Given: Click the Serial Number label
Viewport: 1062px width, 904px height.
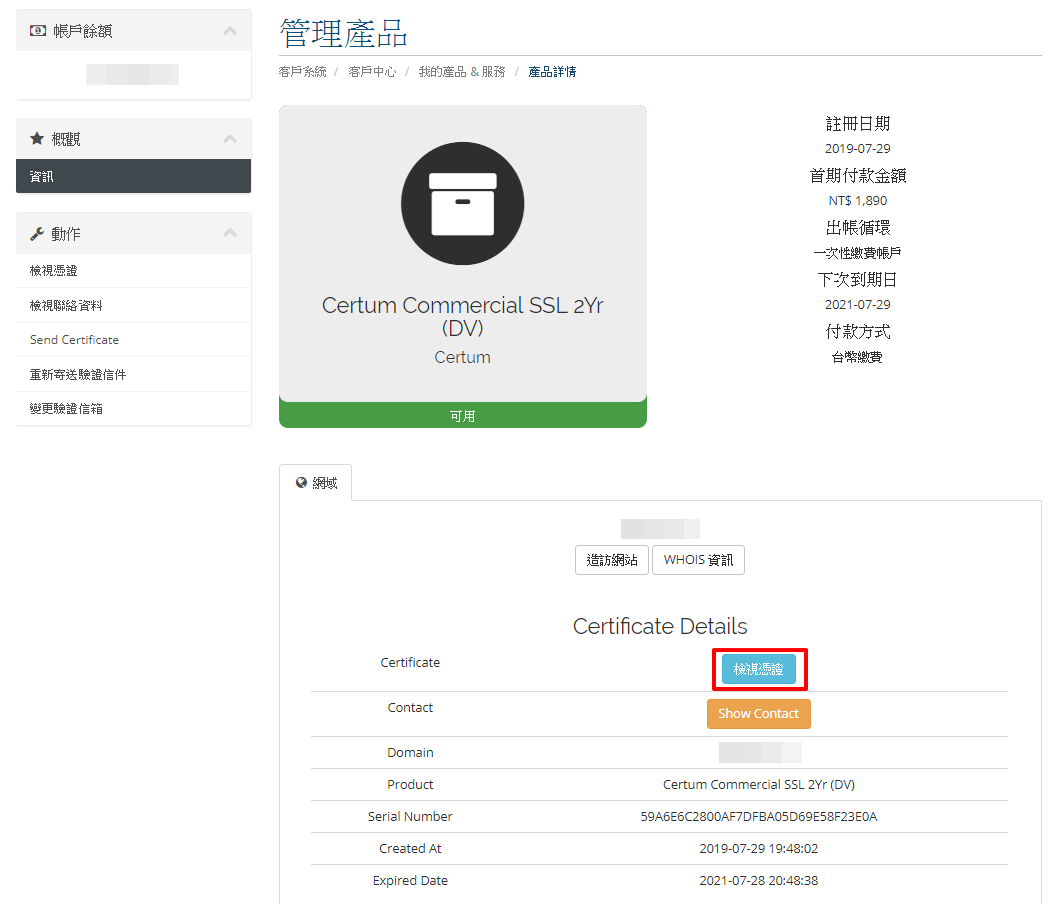Looking at the screenshot, I should [x=410, y=817].
